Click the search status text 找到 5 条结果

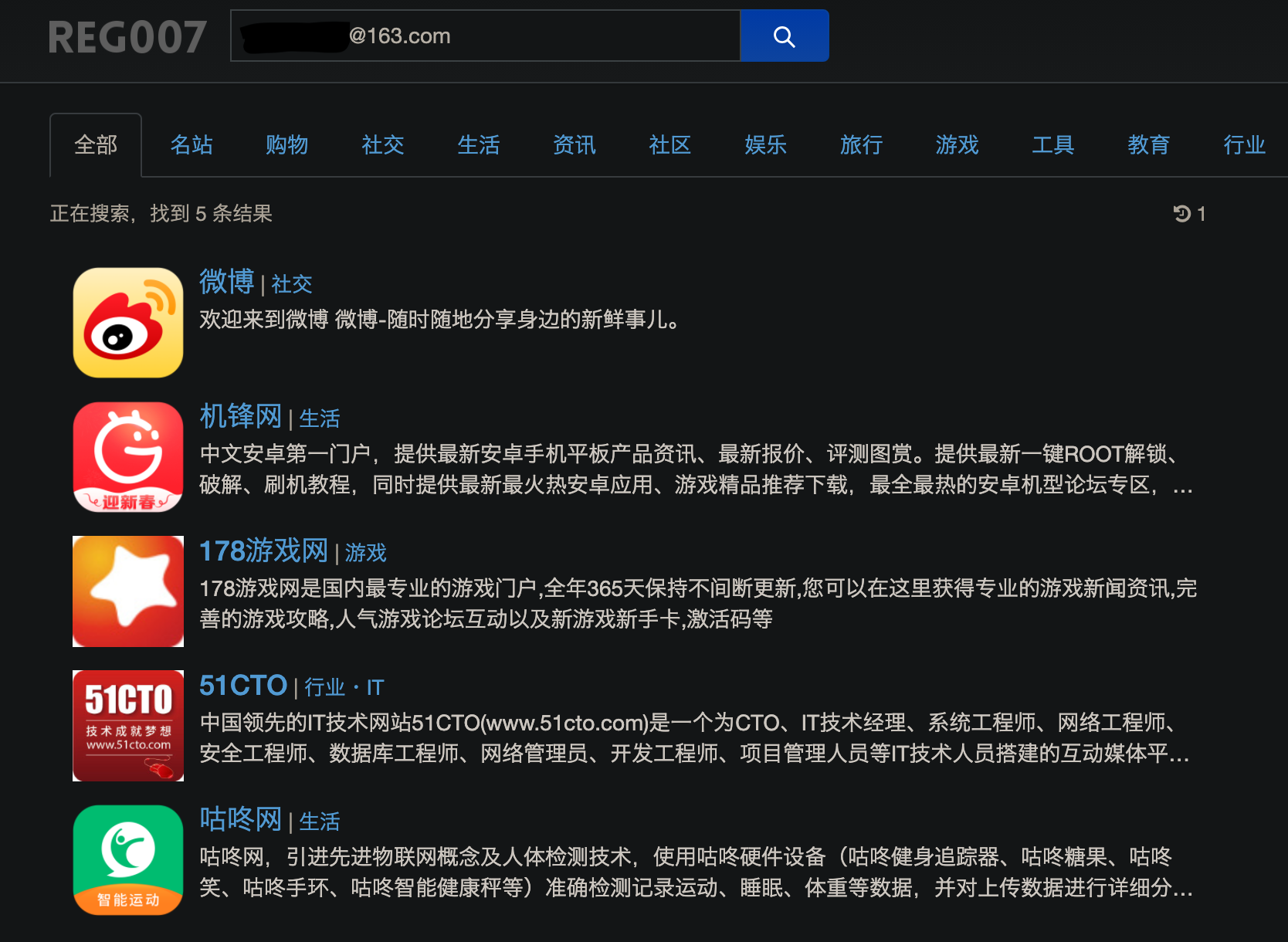click(x=211, y=214)
